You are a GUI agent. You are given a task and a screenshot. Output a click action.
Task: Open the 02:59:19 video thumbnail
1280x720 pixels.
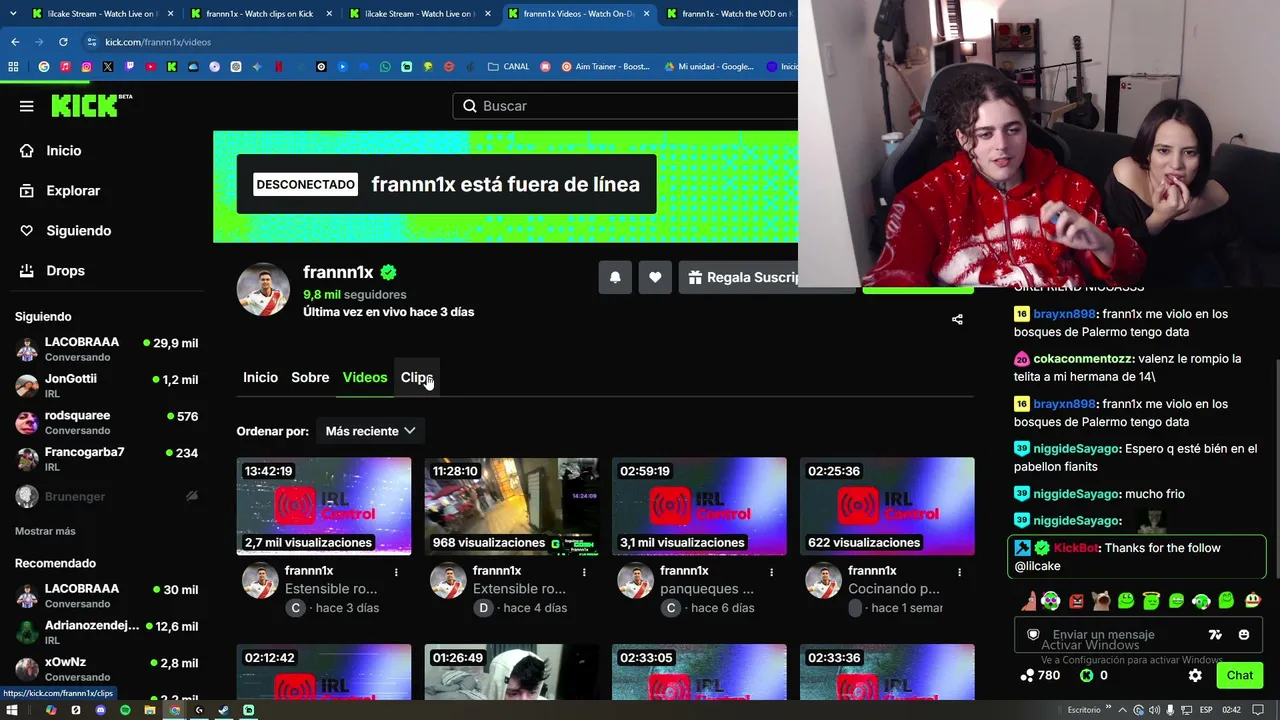[x=699, y=506]
